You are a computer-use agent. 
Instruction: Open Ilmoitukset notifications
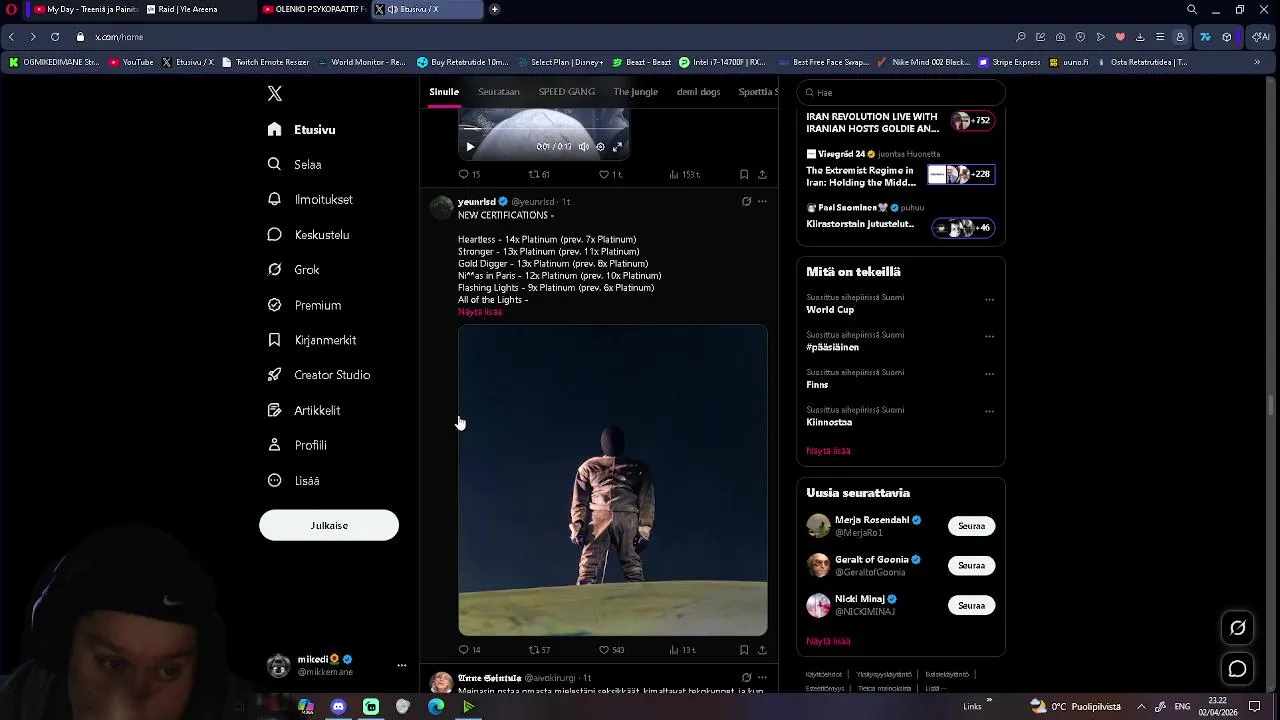click(310, 200)
